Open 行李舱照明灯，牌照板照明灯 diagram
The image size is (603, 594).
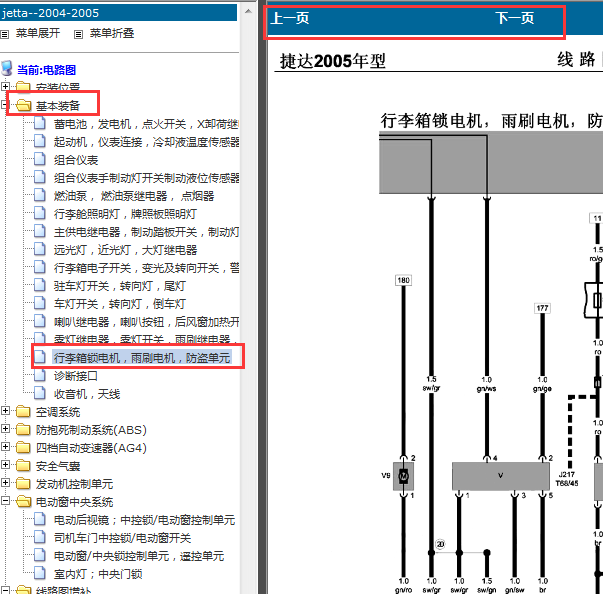(x=125, y=214)
